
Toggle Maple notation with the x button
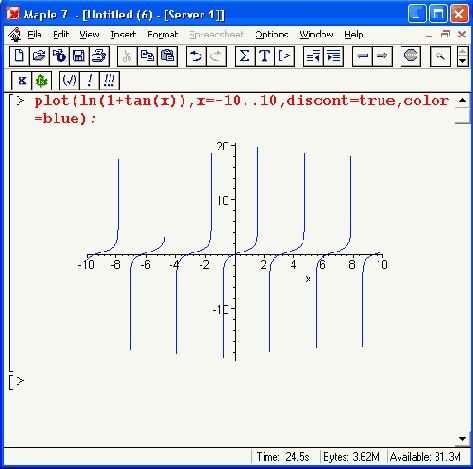pyautogui.click(x=22, y=80)
